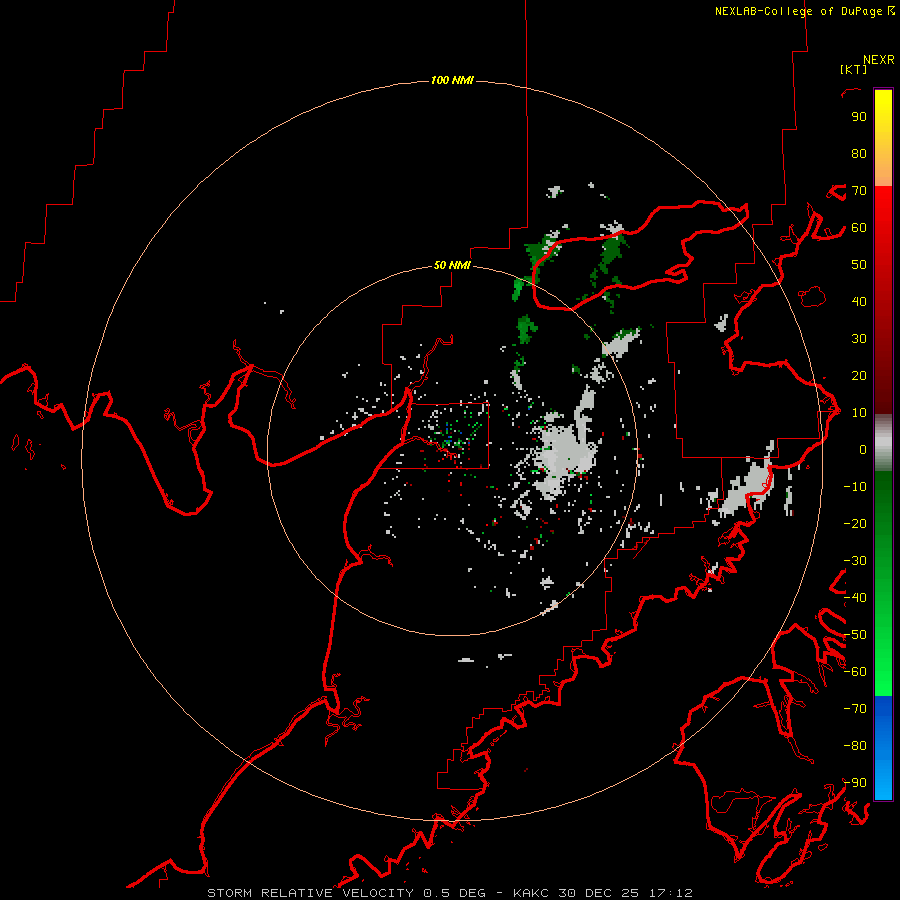This screenshot has width=900, height=900.
Task: Click the [KT] units label
Action: pos(854,69)
